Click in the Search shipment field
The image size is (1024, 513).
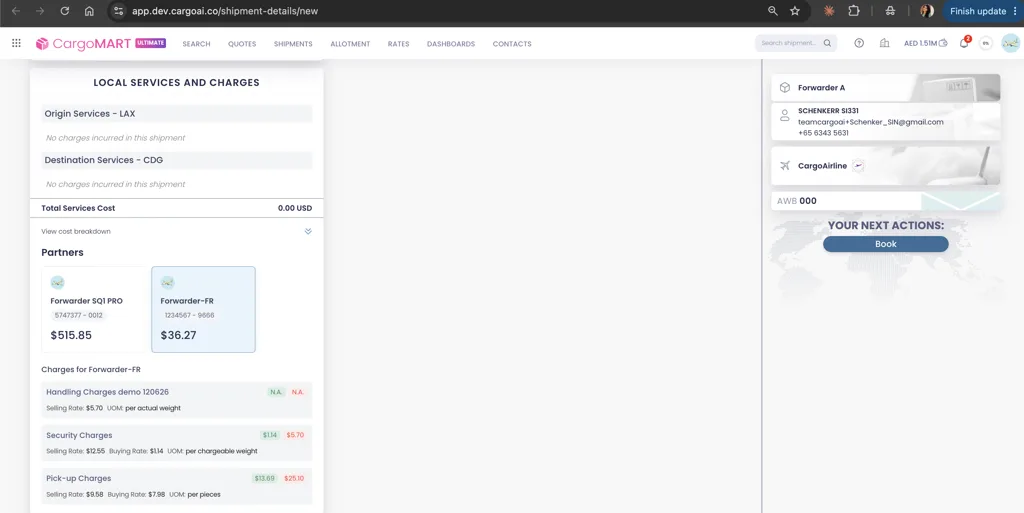pyautogui.click(x=788, y=43)
